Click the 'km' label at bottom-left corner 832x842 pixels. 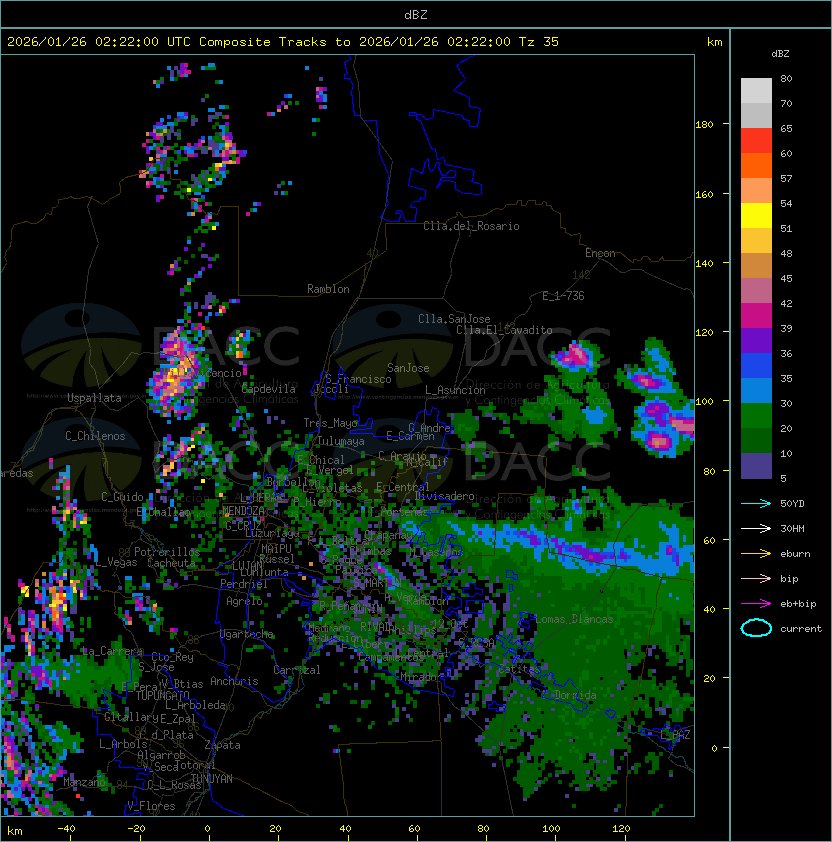pyautogui.click(x=15, y=831)
